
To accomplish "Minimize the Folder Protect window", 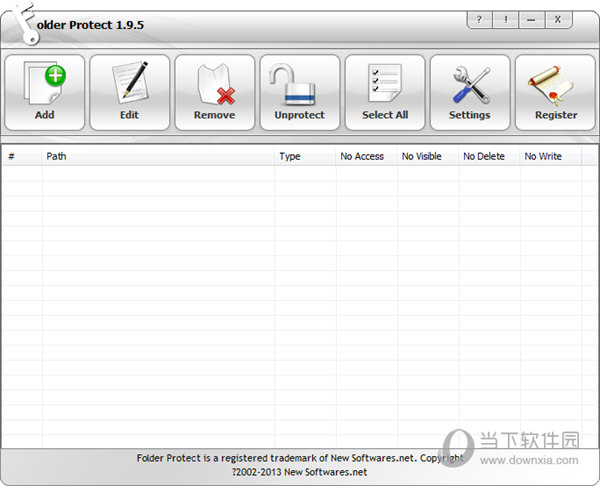I will [532, 20].
